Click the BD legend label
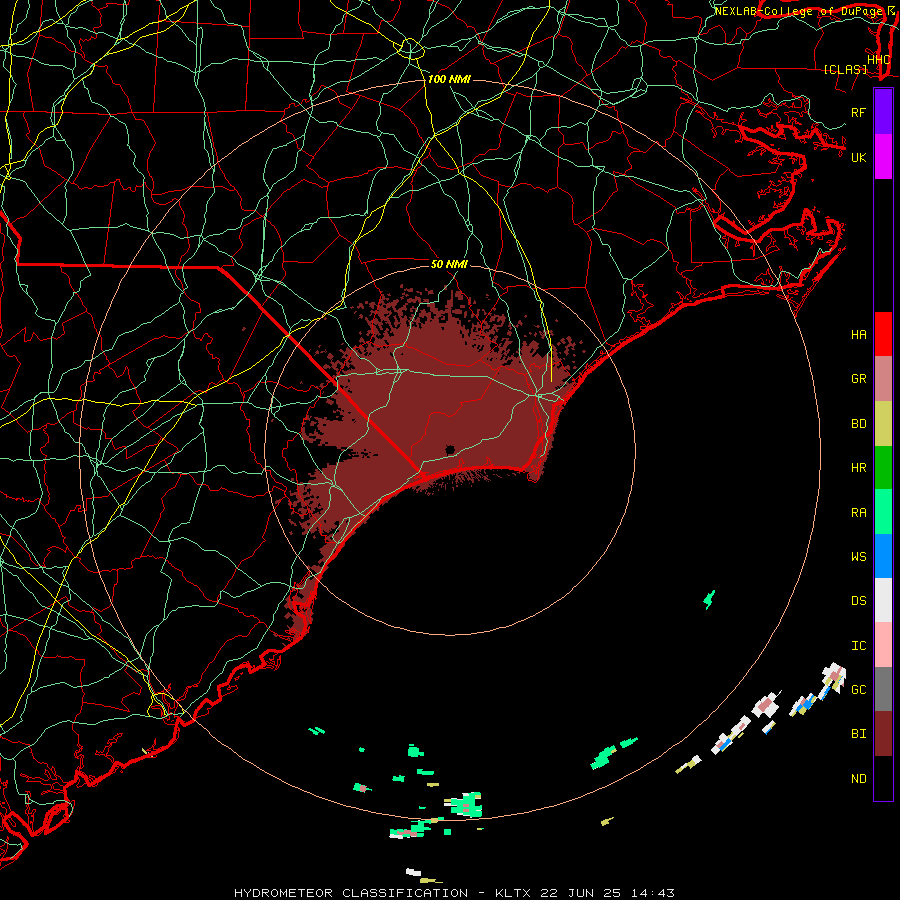Image resolution: width=900 pixels, height=900 pixels. (x=859, y=424)
